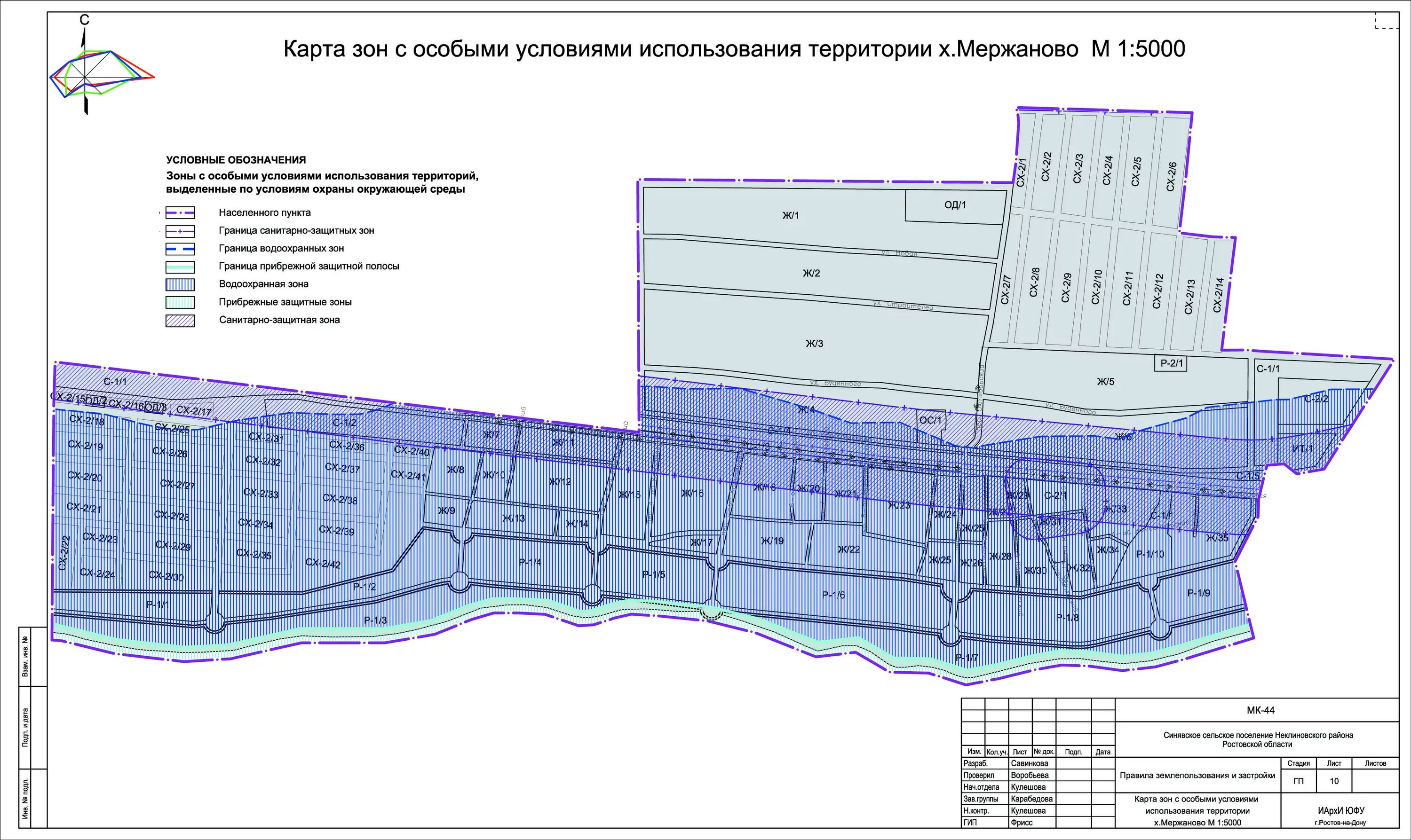Select parcel label СХ-2/30
Image resolution: width=1411 pixels, height=840 pixels.
tap(166, 576)
